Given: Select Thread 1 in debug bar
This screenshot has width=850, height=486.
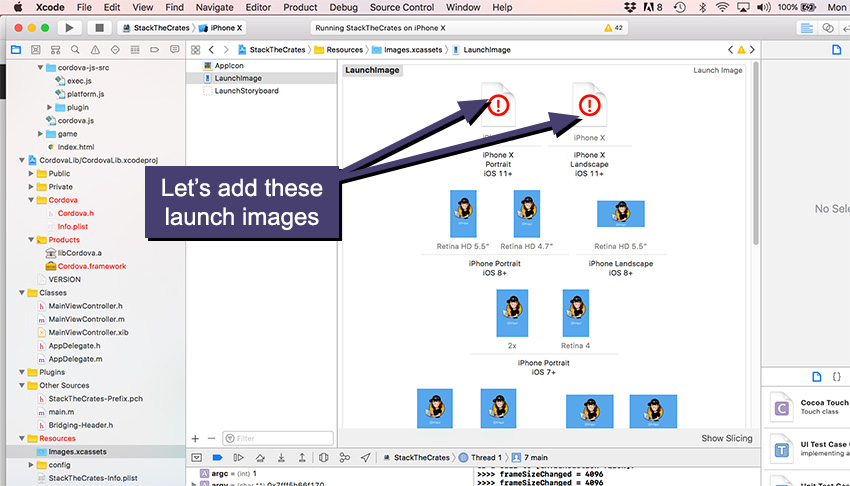Looking at the screenshot, I should point(481,458).
